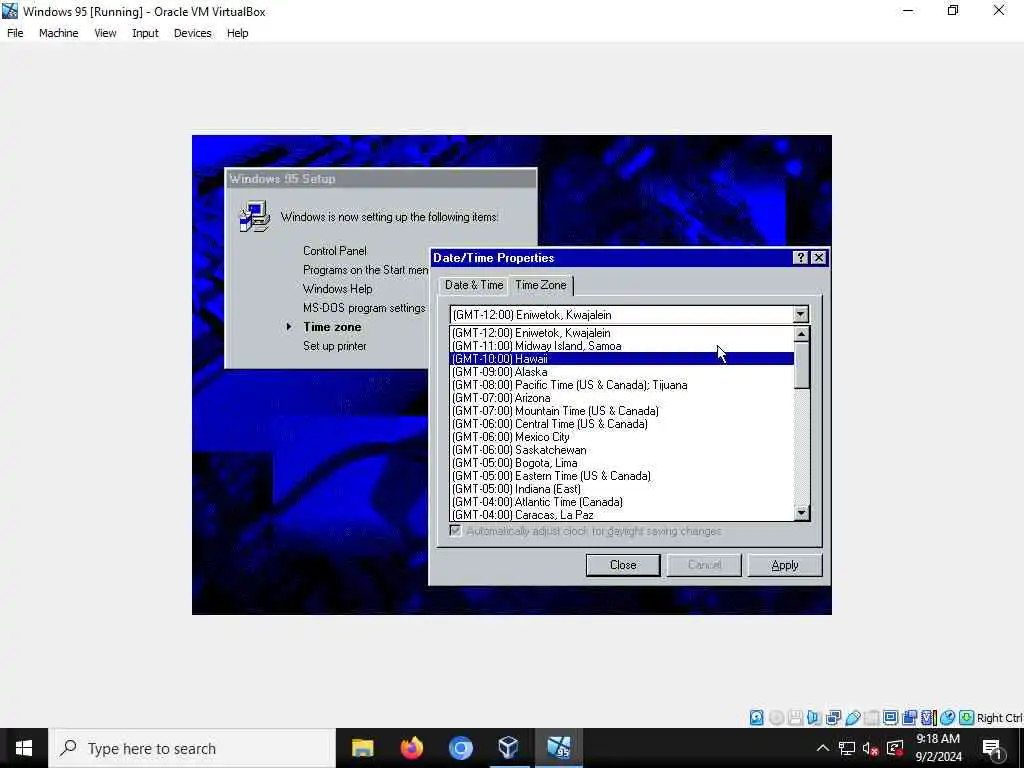The image size is (1024, 768).
Task: Click the time zone list scrollbar thumb
Action: [x=801, y=365]
